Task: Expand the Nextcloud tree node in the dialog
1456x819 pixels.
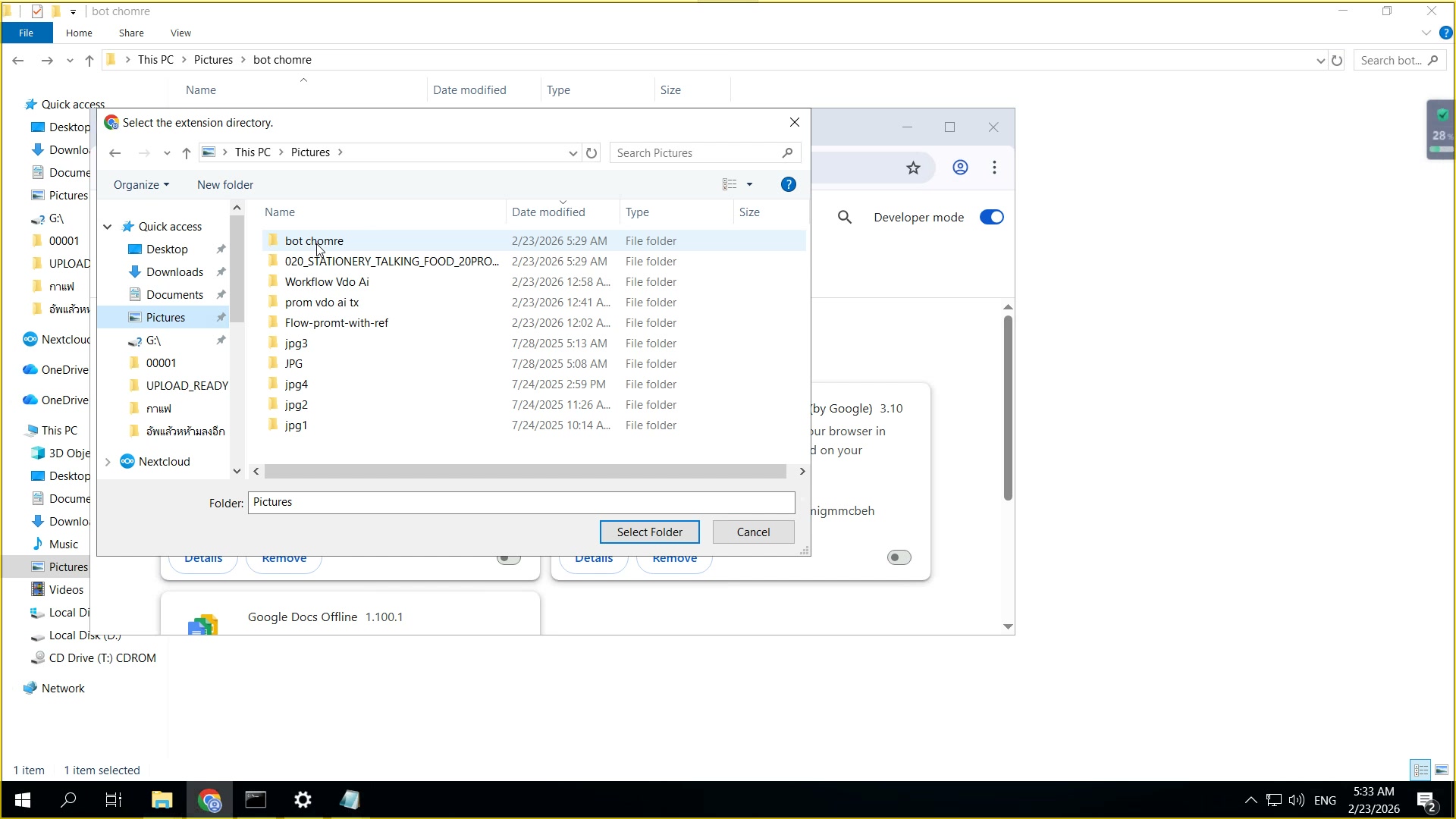Action: pyautogui.click(x=108, y=462)
